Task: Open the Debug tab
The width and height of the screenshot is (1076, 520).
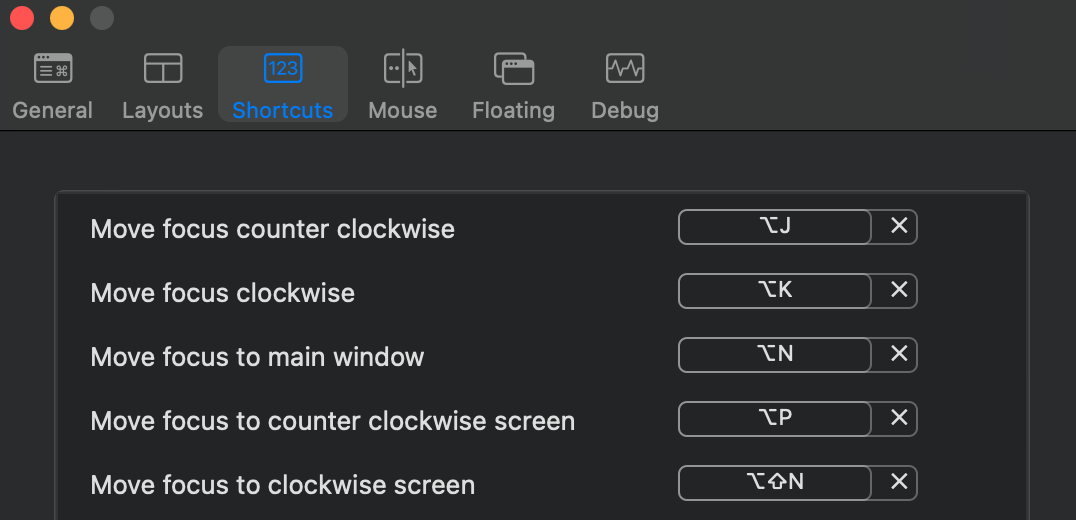Action: pos(625,84)
